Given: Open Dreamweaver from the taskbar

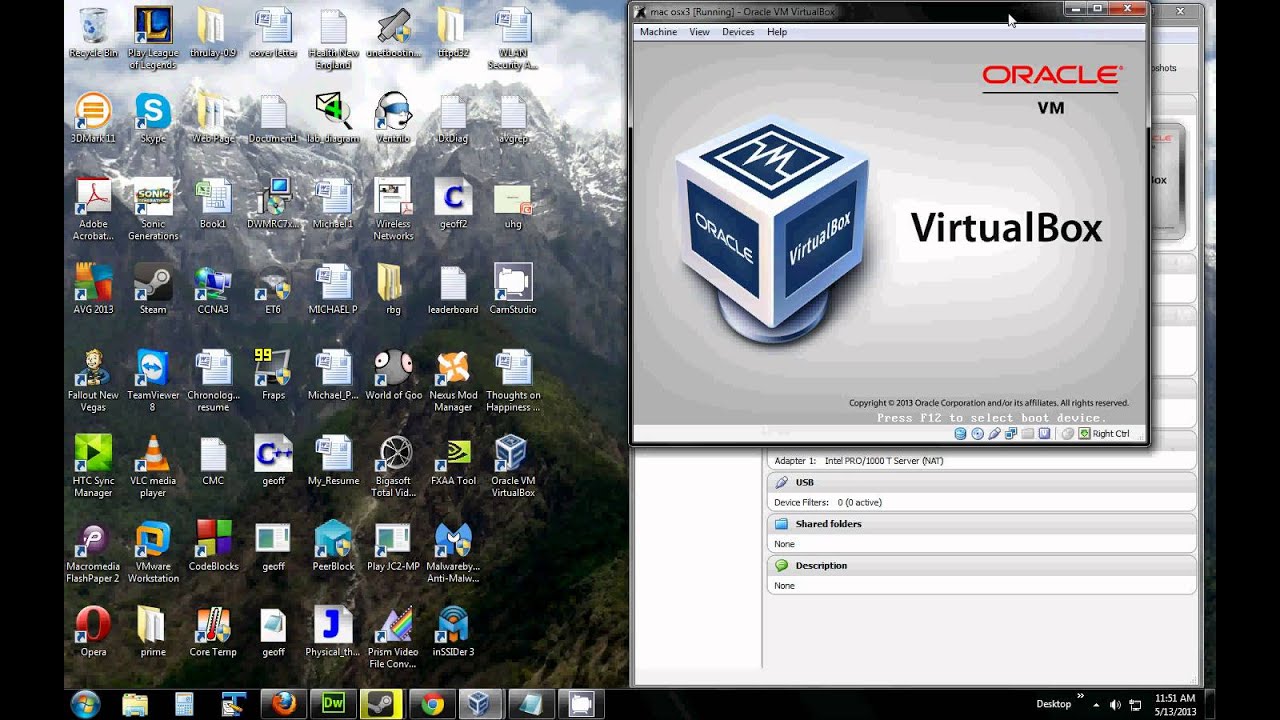Looking at the screenshot, I should click(x=333, y=704).
